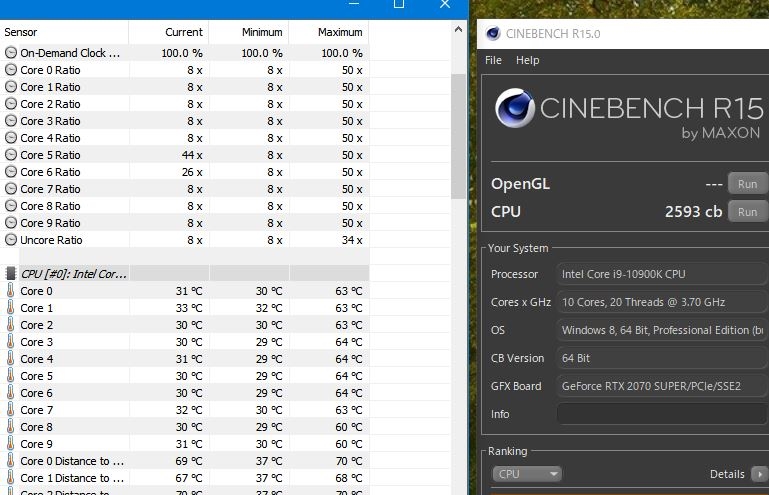The image size is (769, 495).
Task: Click the thermometer icon beside Core 0 temperature
Action: pyautogui.click(x=11, y=291)
